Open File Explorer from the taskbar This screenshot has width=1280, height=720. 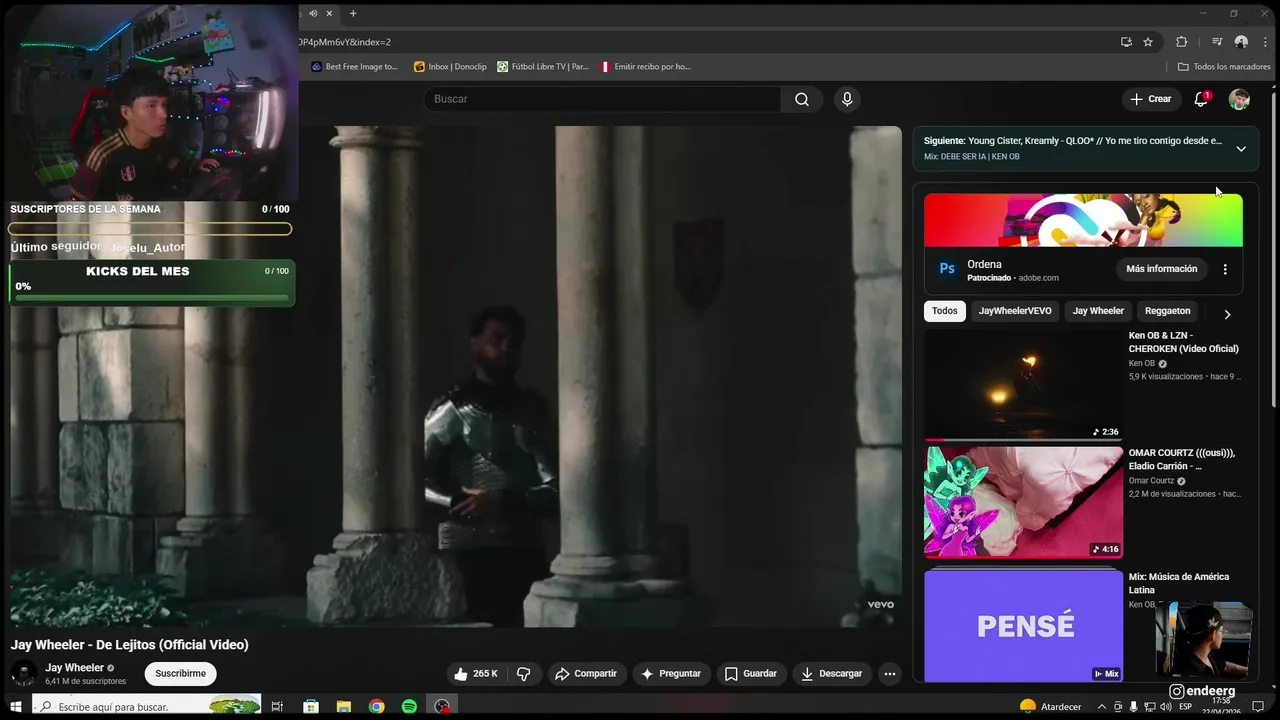343,707
